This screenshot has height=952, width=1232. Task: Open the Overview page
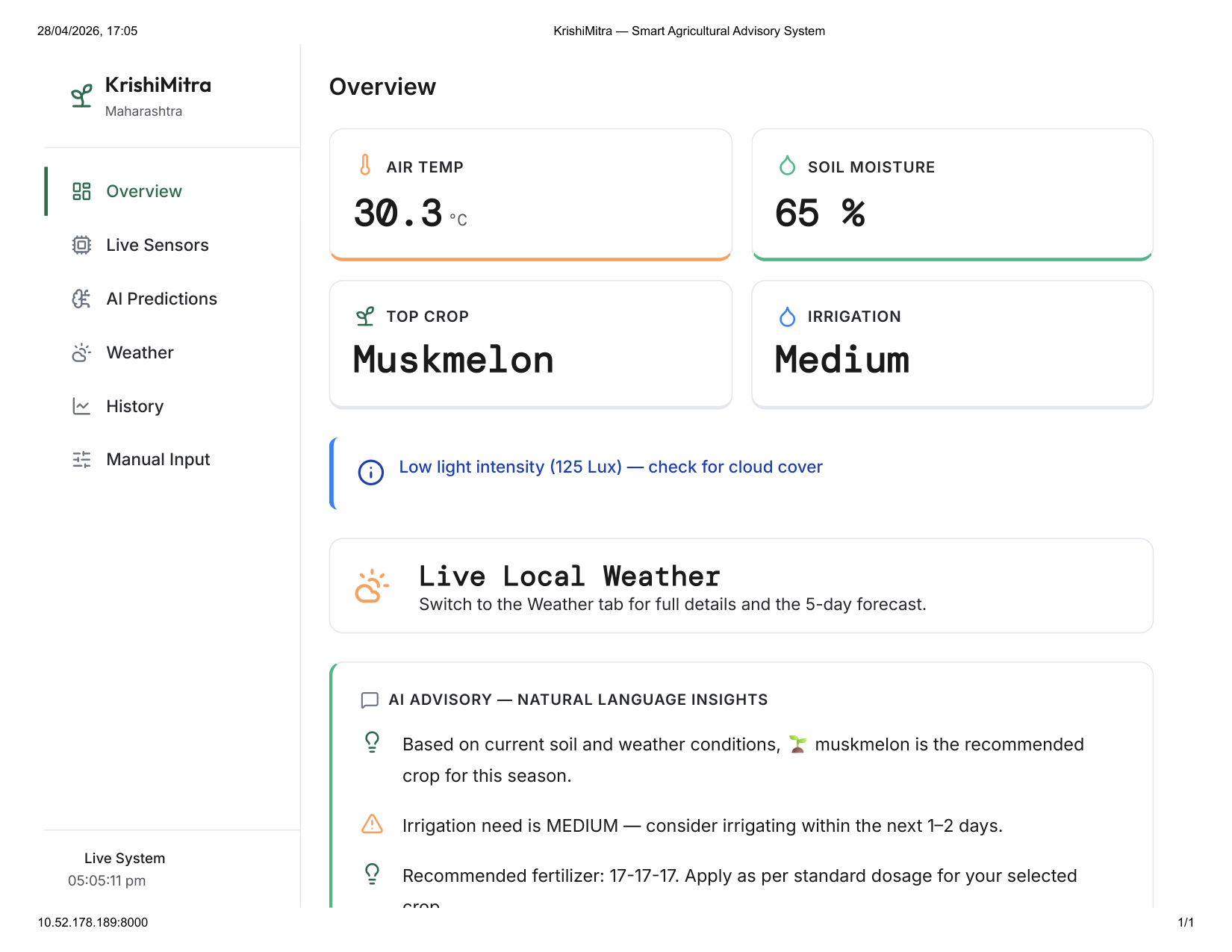[x=172, y=191]
